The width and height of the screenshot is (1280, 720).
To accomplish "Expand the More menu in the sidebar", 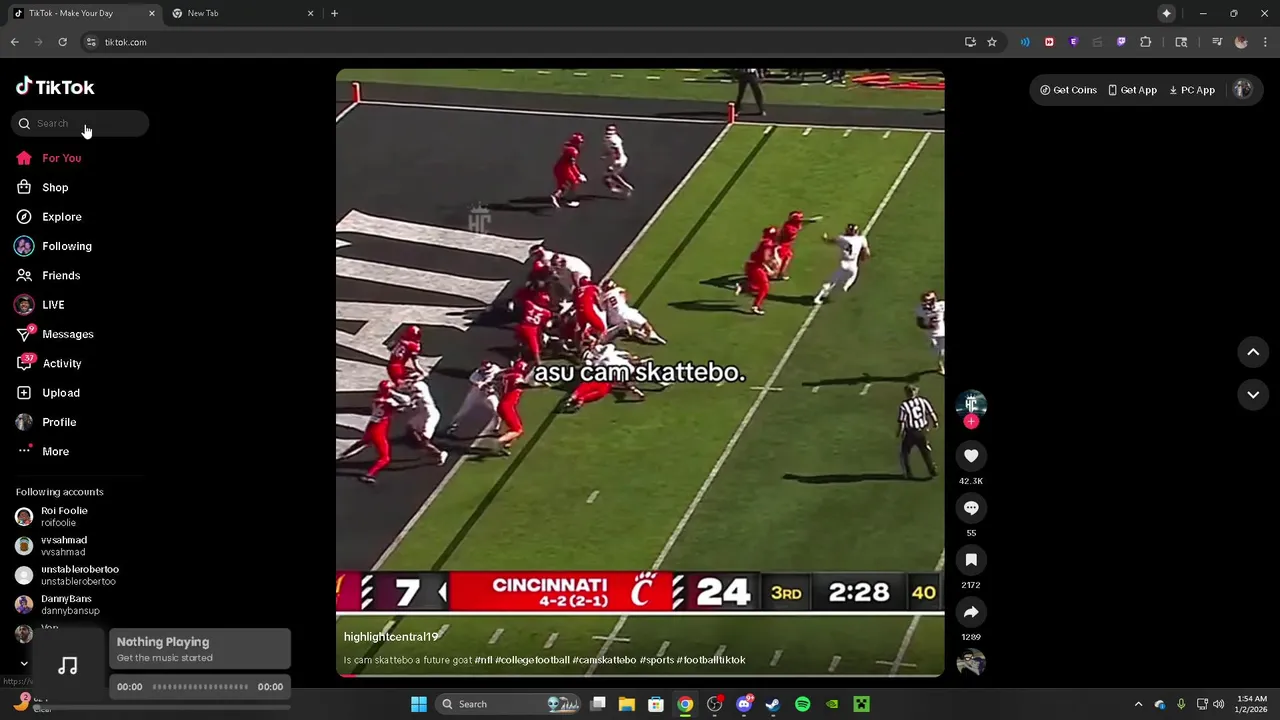I will [42, 452].
